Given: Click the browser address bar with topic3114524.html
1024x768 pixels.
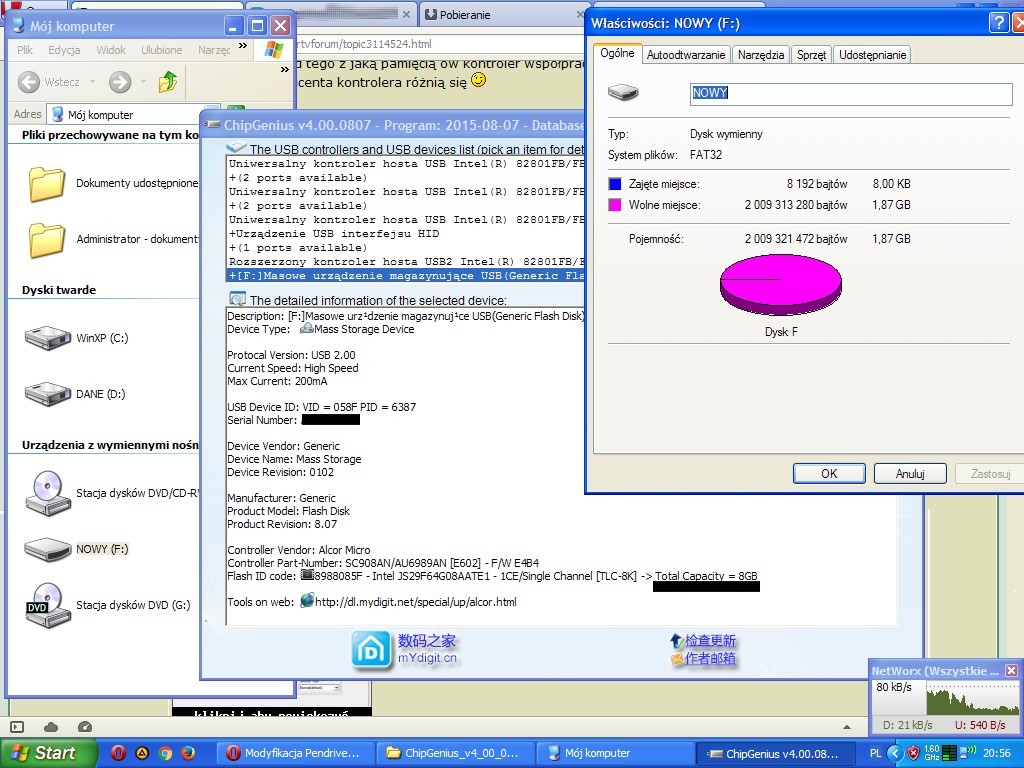Looking at the screenshot, I should pos(440,44).
